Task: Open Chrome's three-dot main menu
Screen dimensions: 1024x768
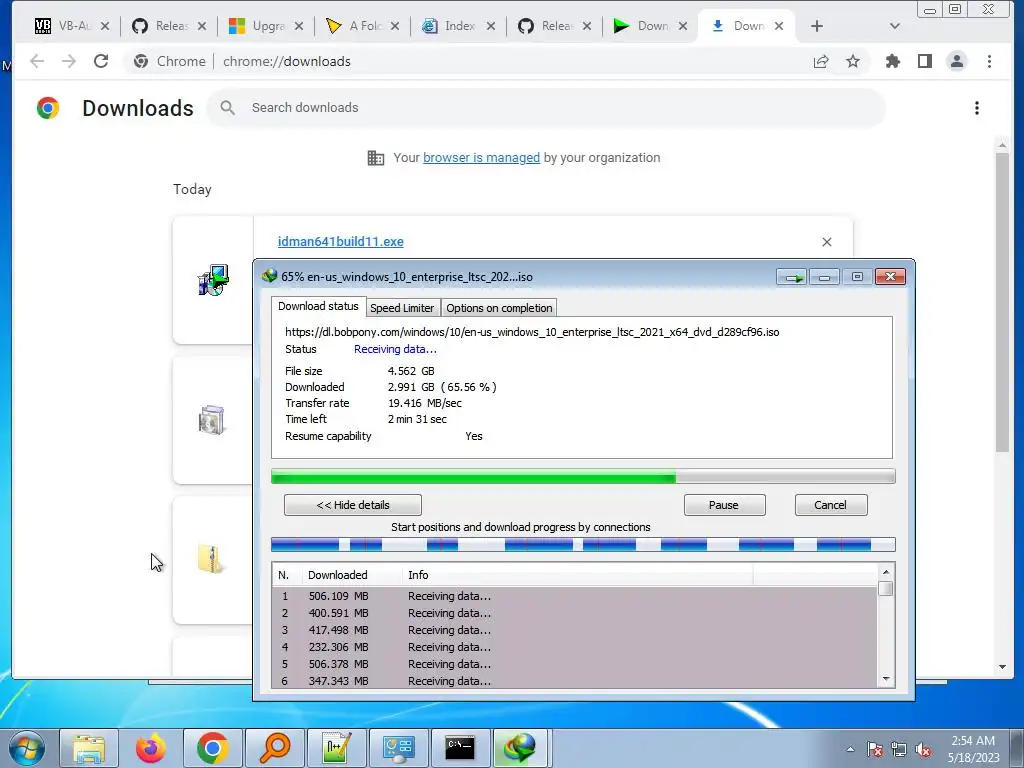Action: pos(989,61)
